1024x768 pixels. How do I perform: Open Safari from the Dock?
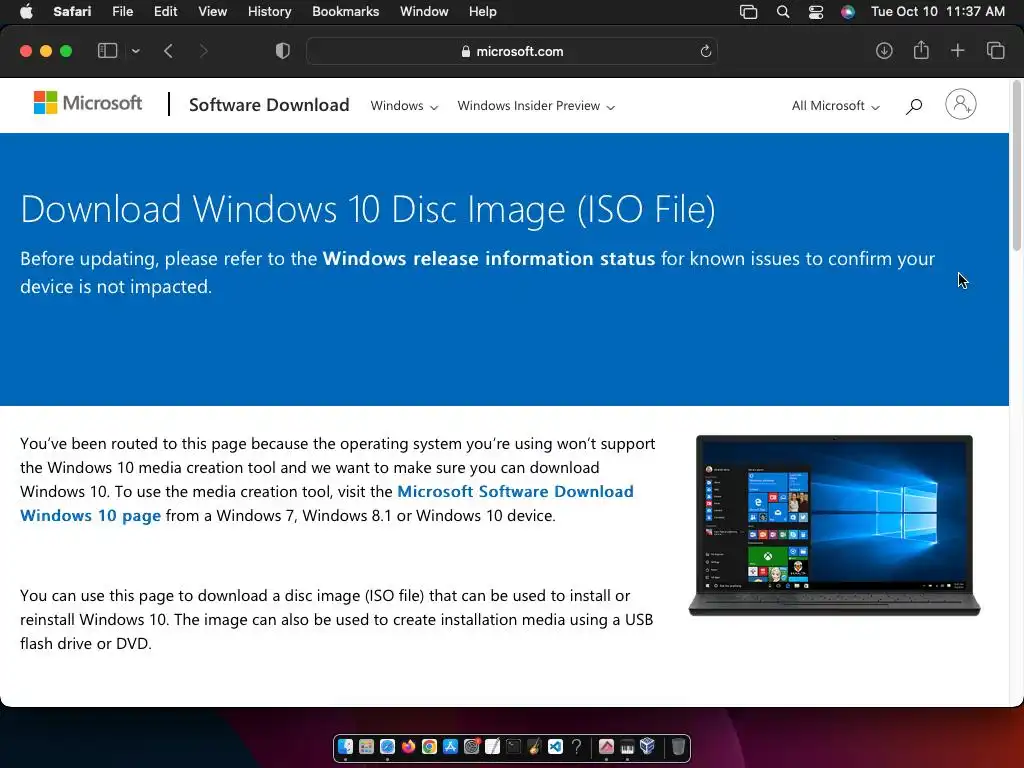click(387, 746)
